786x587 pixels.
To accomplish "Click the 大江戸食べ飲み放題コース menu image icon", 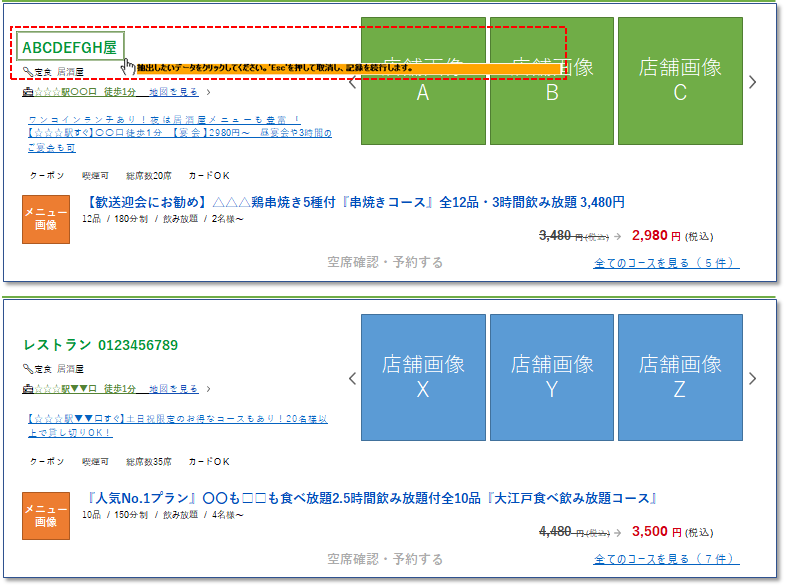I will pyautogui.click(x=46, y=516).
